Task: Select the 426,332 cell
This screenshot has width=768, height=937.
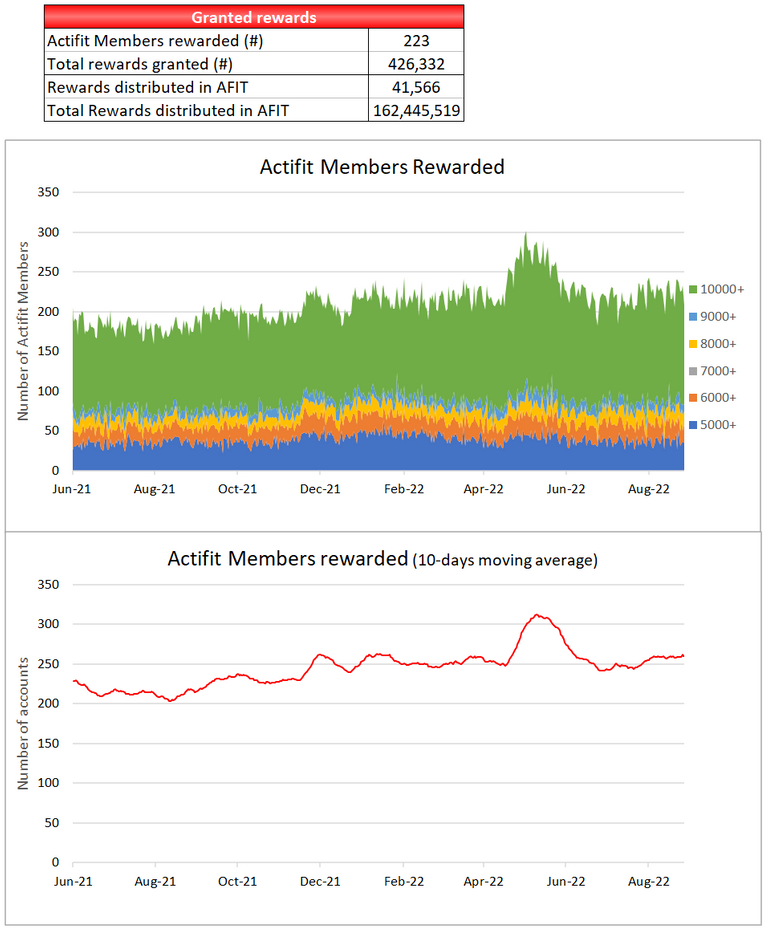Action: click(x=416, y=64)
